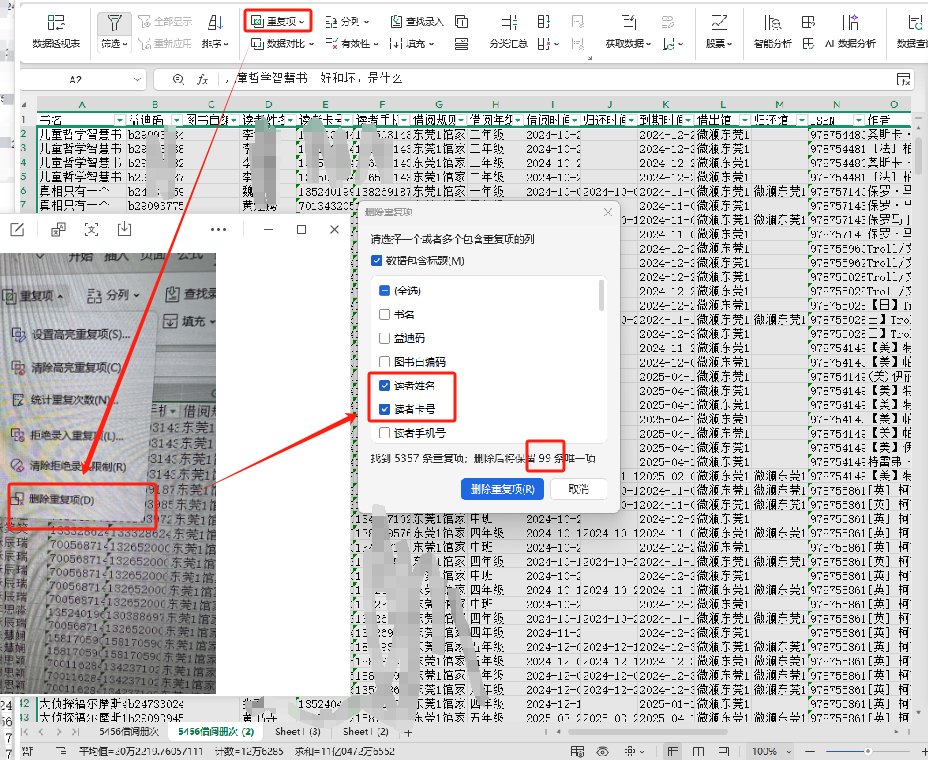Click the edit pencil icon in image viewer
Image resolution: width=928 pixels, height=760 pixels.
[17, 229]
